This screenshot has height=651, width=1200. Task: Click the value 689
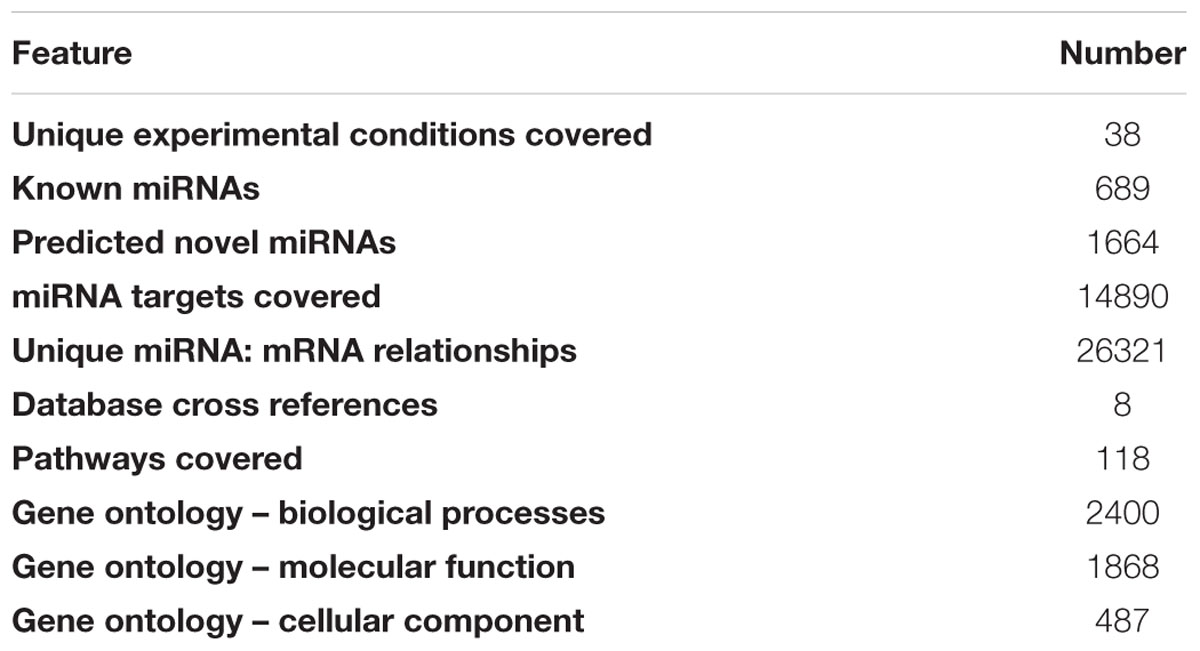tap(1122, 188)
